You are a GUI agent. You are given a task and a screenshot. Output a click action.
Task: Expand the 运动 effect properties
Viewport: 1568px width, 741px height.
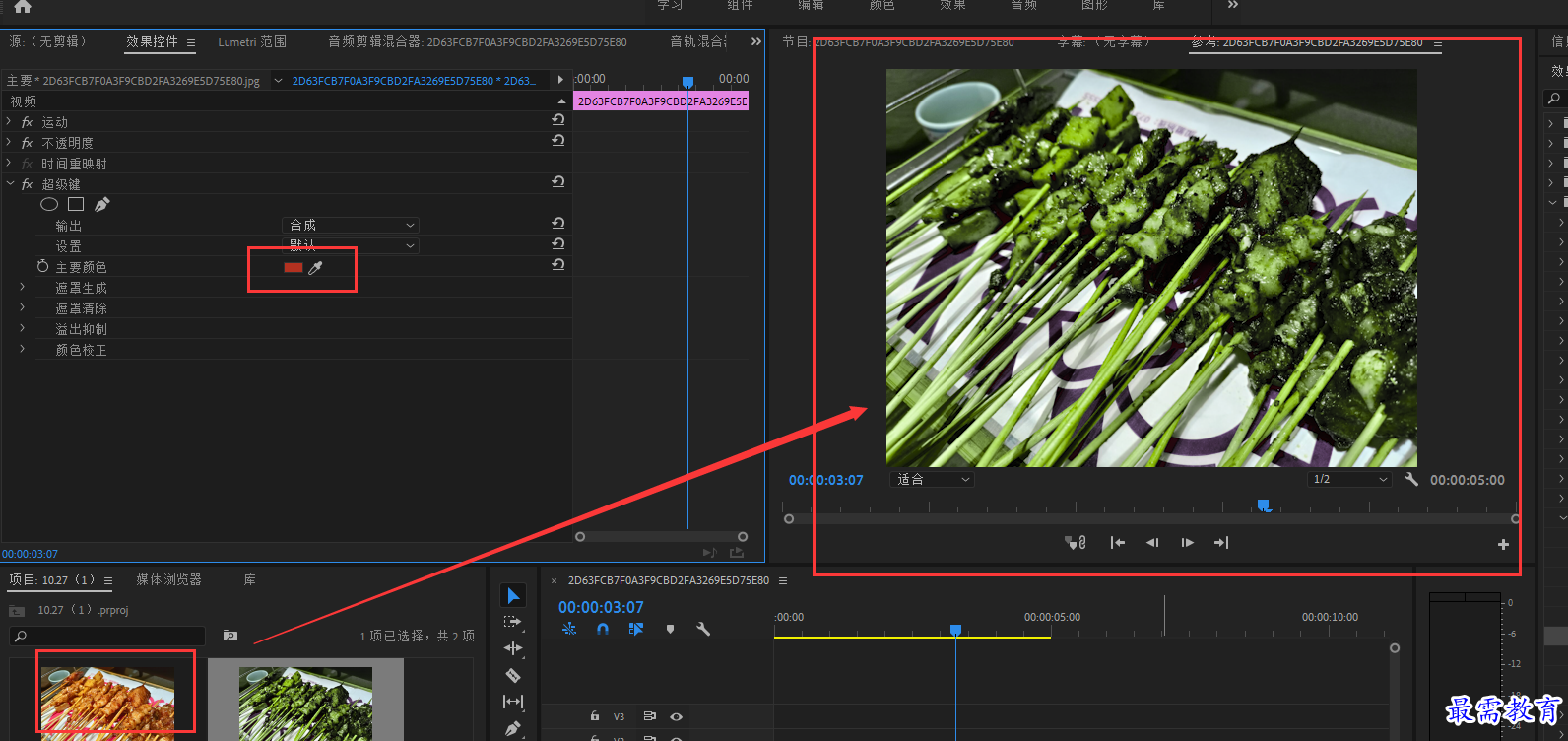click(9, 121)
